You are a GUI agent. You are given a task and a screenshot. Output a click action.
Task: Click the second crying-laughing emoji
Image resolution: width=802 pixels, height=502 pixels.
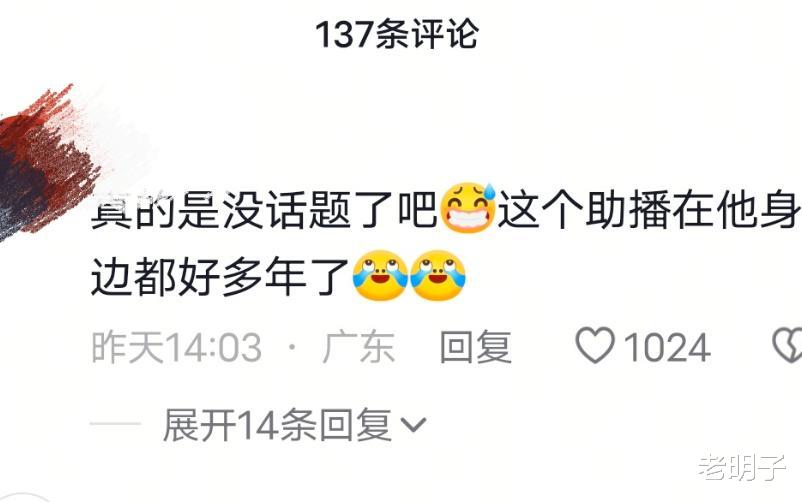(x=438, y=275)
